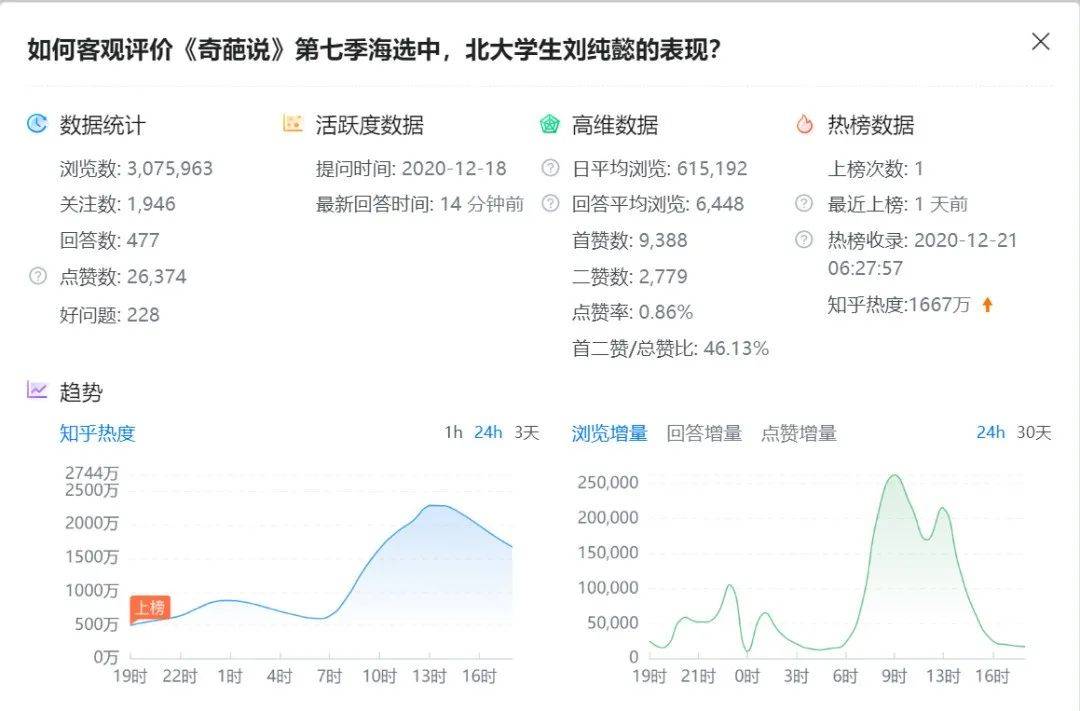Viewport: 1080px width, 711px height.
Task: Click help icon next to 回答平均浏览
Action: [550, 204]
